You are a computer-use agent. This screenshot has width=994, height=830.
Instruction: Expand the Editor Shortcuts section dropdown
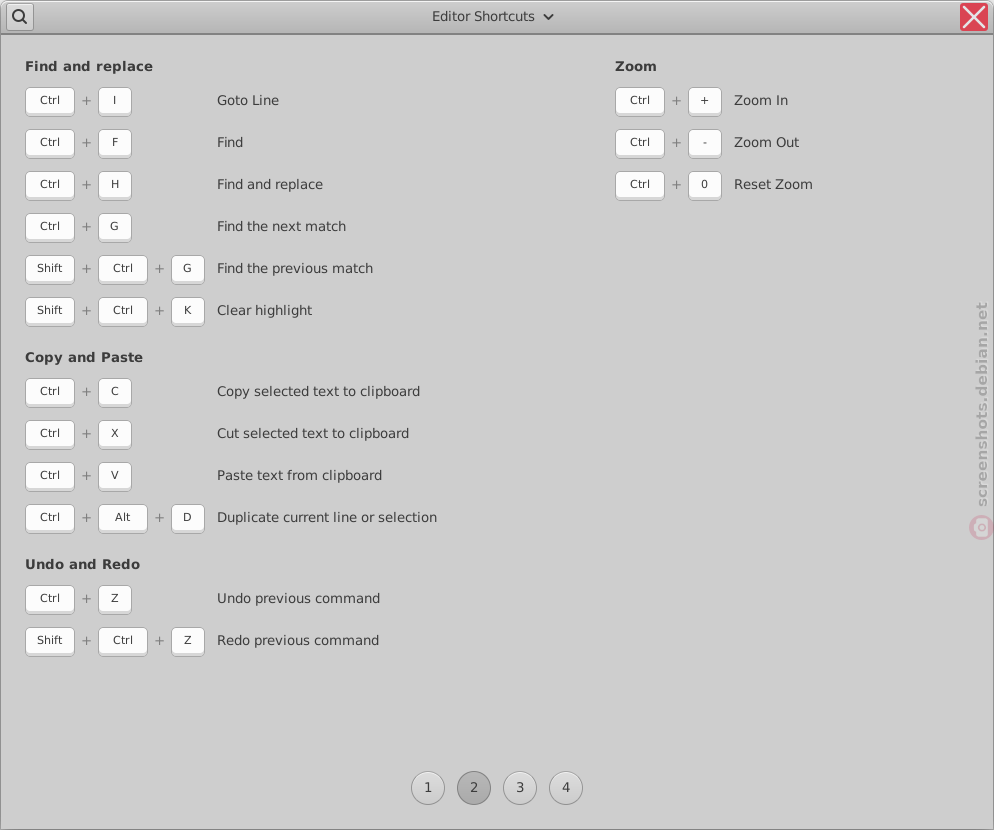[493, 16]
